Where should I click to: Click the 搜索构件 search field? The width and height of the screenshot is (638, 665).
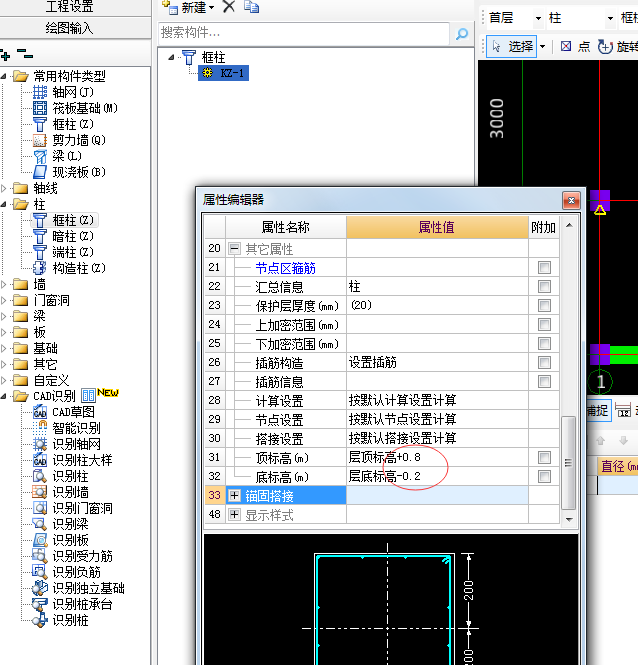coord(304,33)
